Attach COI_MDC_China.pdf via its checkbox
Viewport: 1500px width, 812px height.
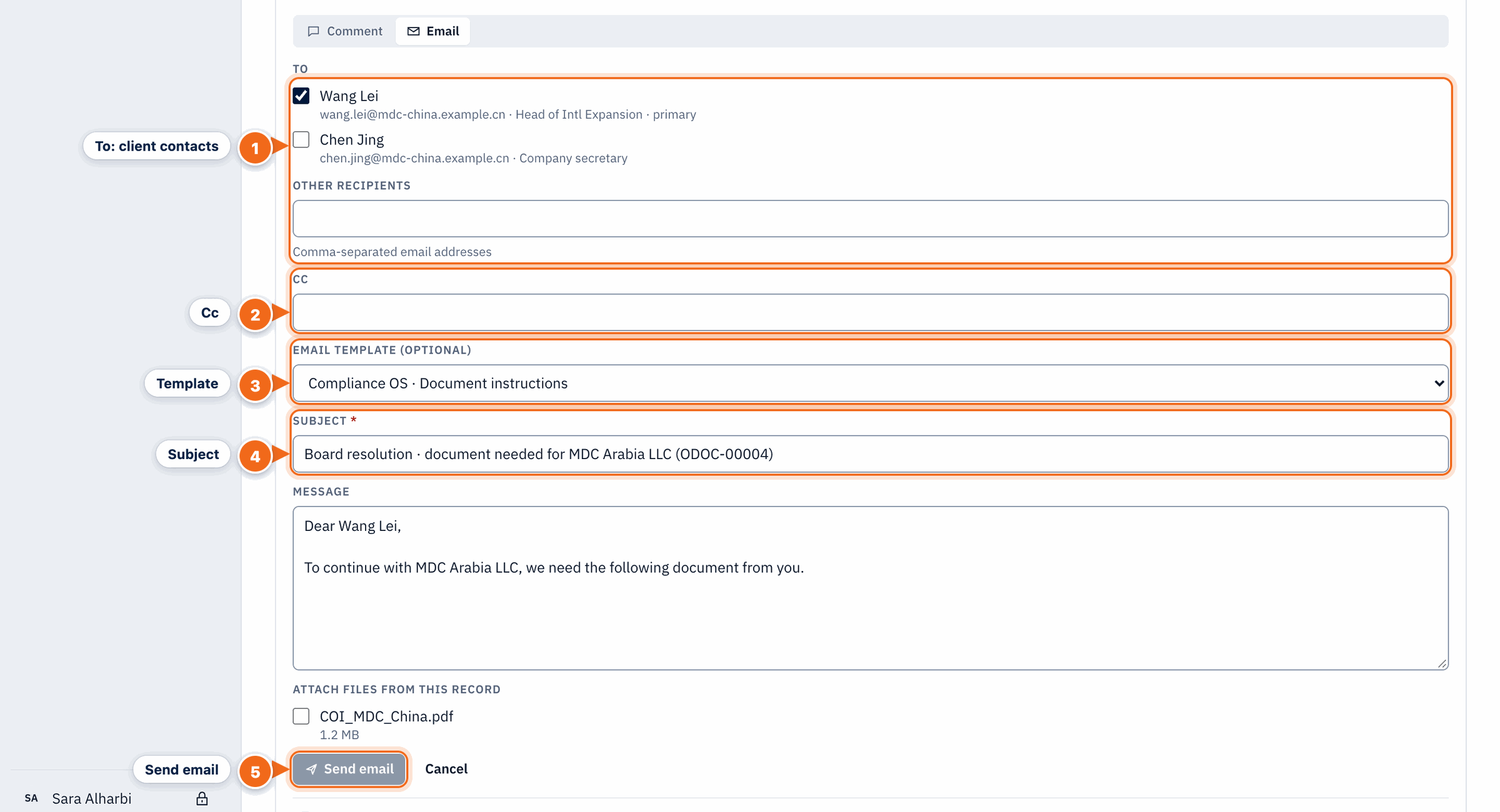point(301,716)
